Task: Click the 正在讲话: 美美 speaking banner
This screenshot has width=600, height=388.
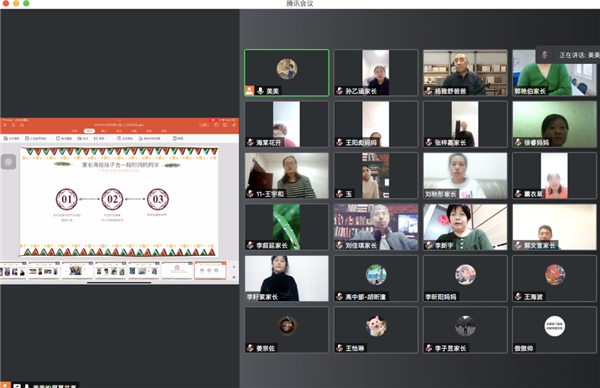Action: click(x=568, y=55)
